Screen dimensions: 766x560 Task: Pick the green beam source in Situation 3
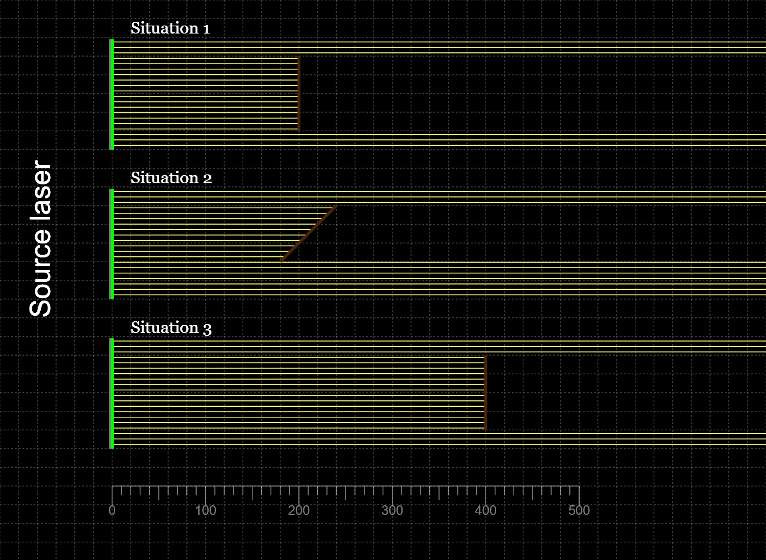pos(112,394)
